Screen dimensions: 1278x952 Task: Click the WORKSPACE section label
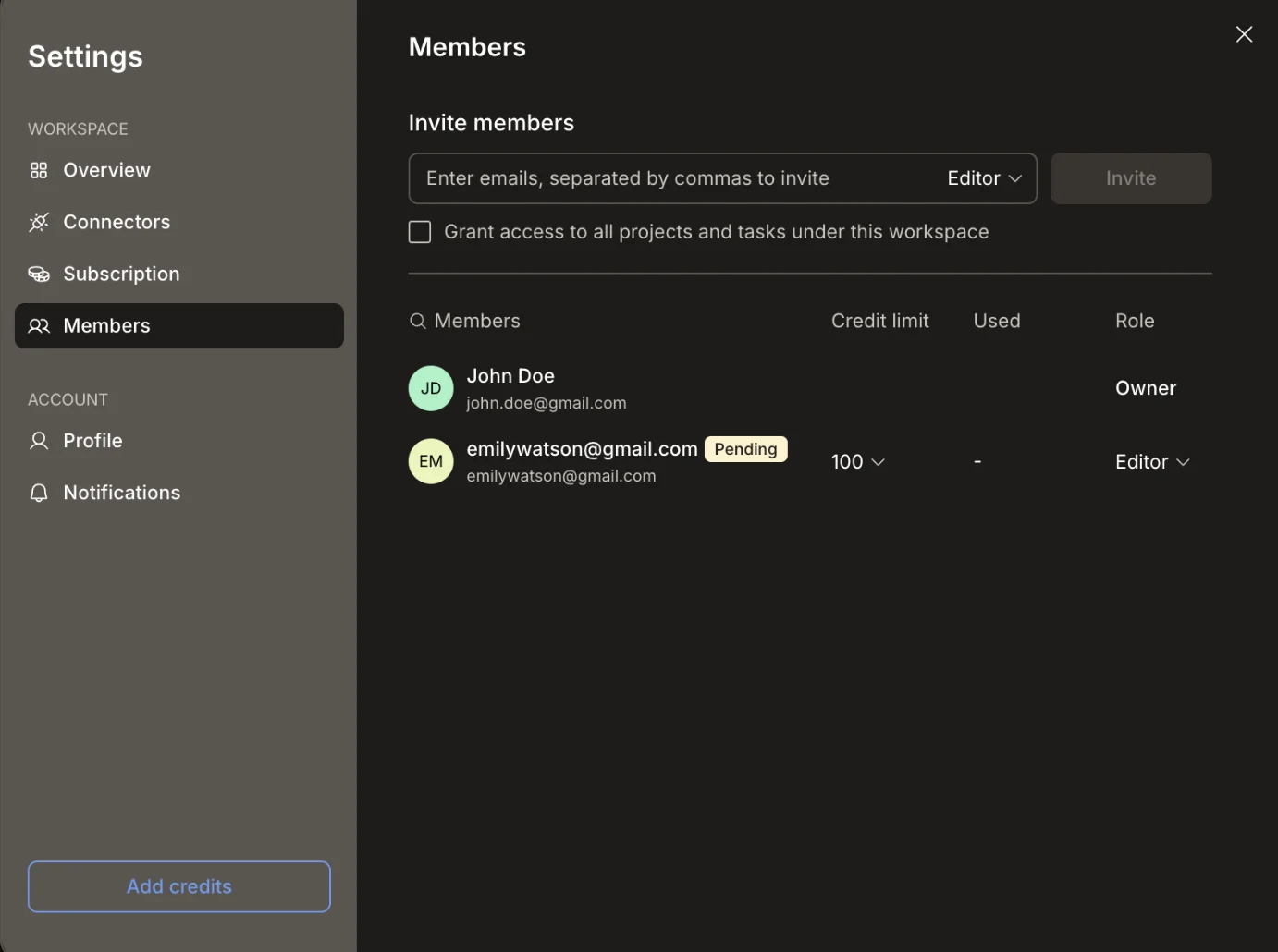pyautogui.click(x=78, y=129)
